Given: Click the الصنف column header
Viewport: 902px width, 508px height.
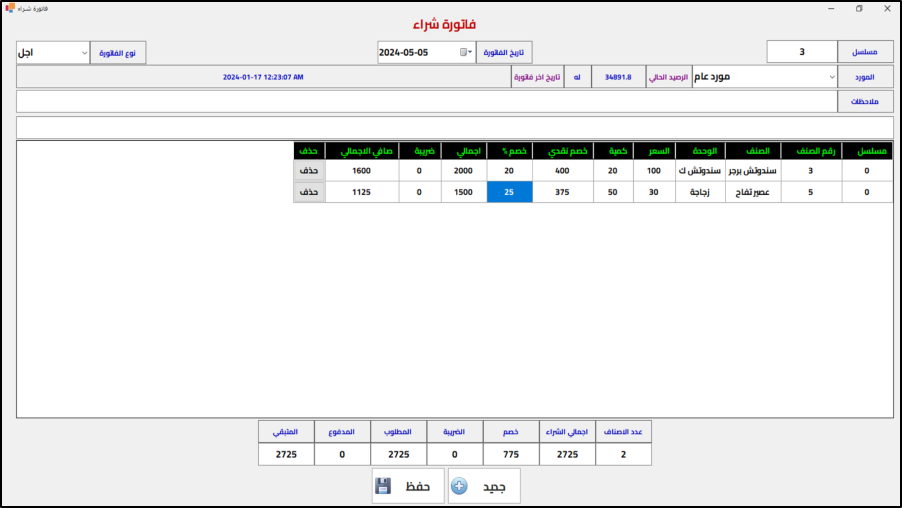Looking at the screenshot, I should (x=753, y=151).
